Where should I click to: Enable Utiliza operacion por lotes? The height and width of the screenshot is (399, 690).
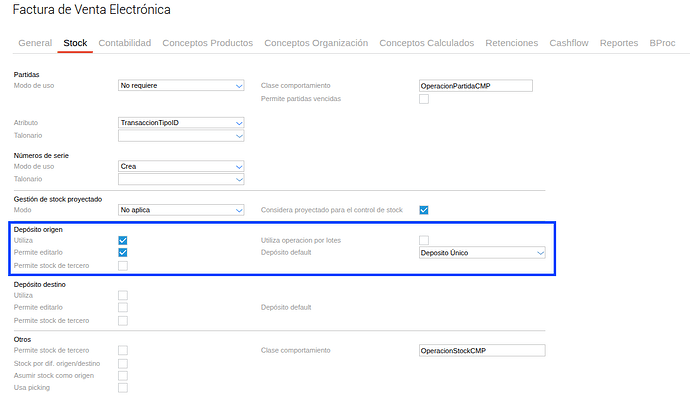tap(424, 240)
